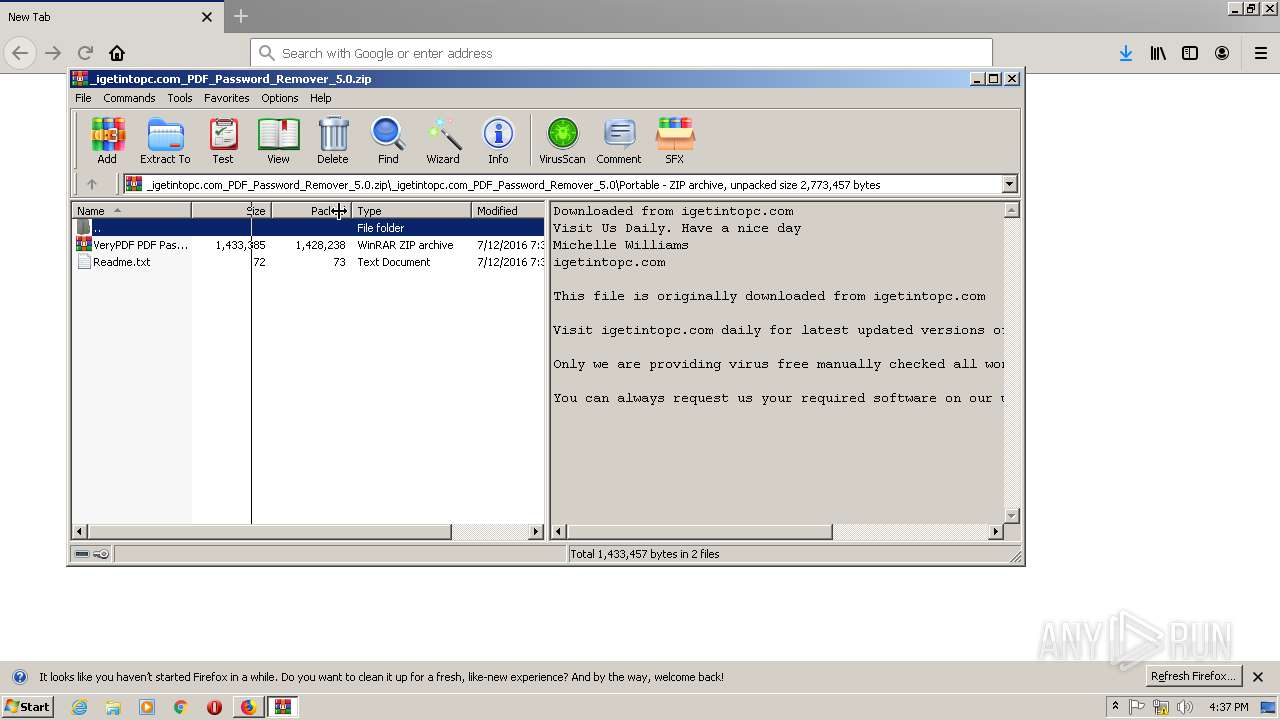Open Firefox hamburger menu
Viewport: 1280px width, 720px height.
tap(1261, 53)
